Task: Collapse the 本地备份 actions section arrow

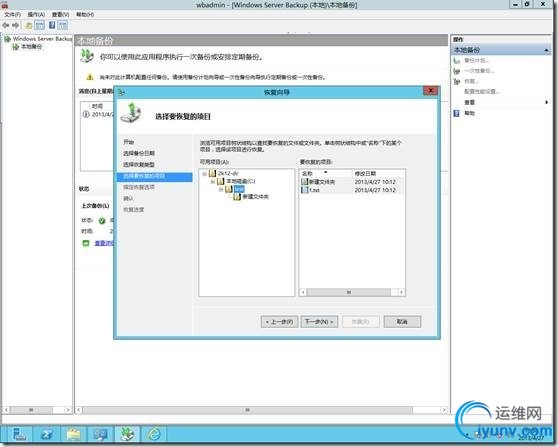Action: (x=546, y=50)
